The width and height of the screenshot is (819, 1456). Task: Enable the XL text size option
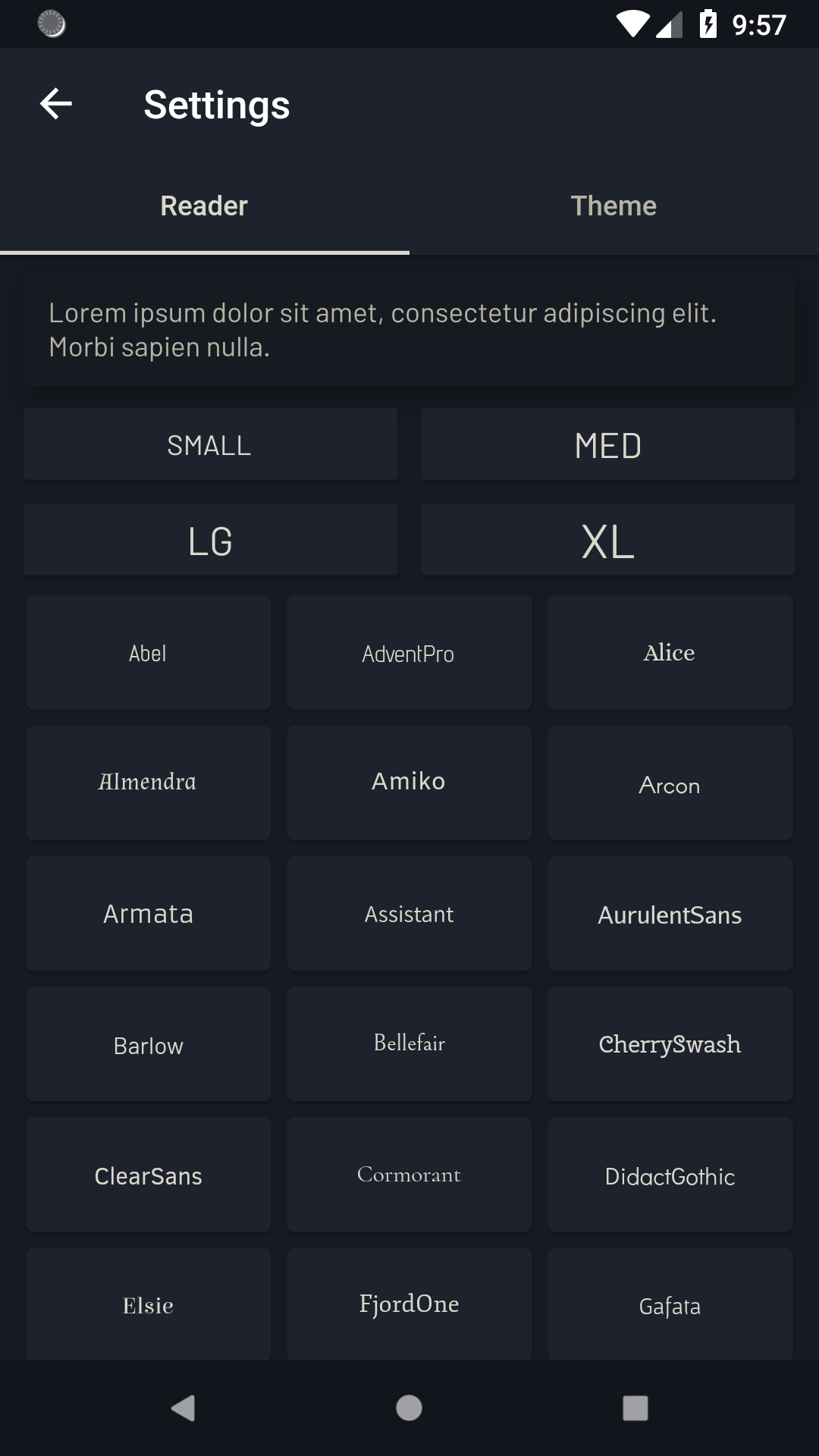click(608, 539)
